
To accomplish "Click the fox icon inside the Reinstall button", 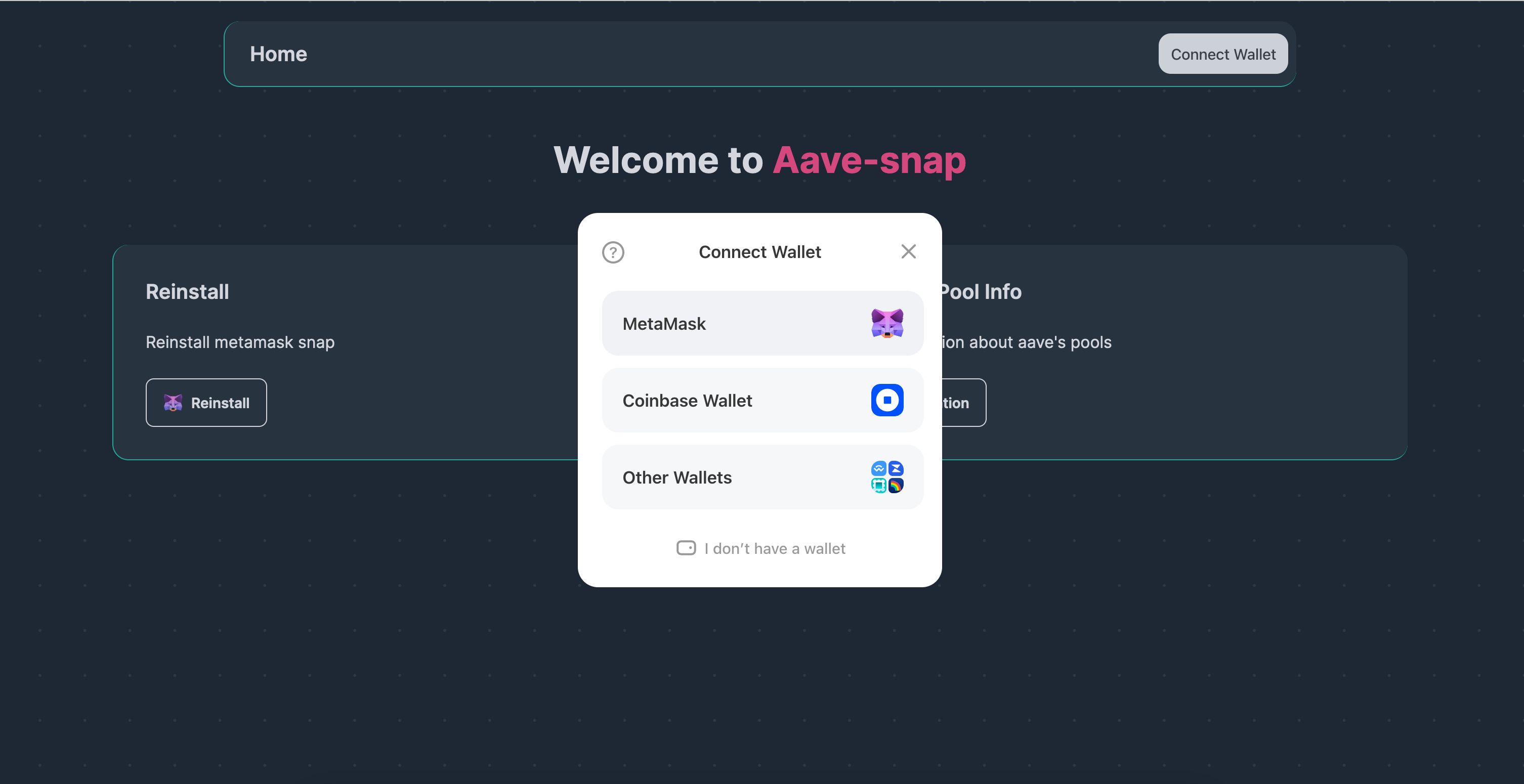I will pyautogui.click(x=173, y=403).
